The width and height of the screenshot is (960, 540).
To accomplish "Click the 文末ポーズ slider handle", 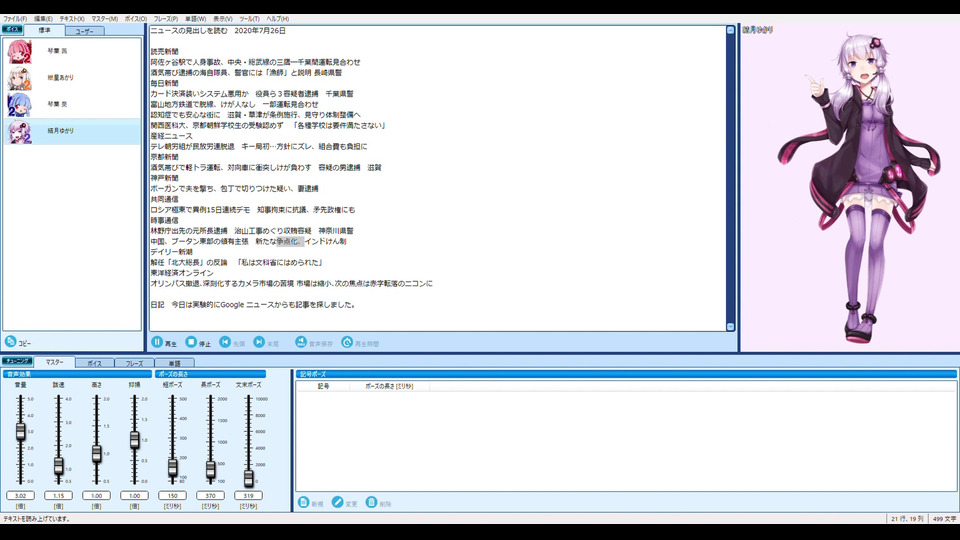I will 248,478.
